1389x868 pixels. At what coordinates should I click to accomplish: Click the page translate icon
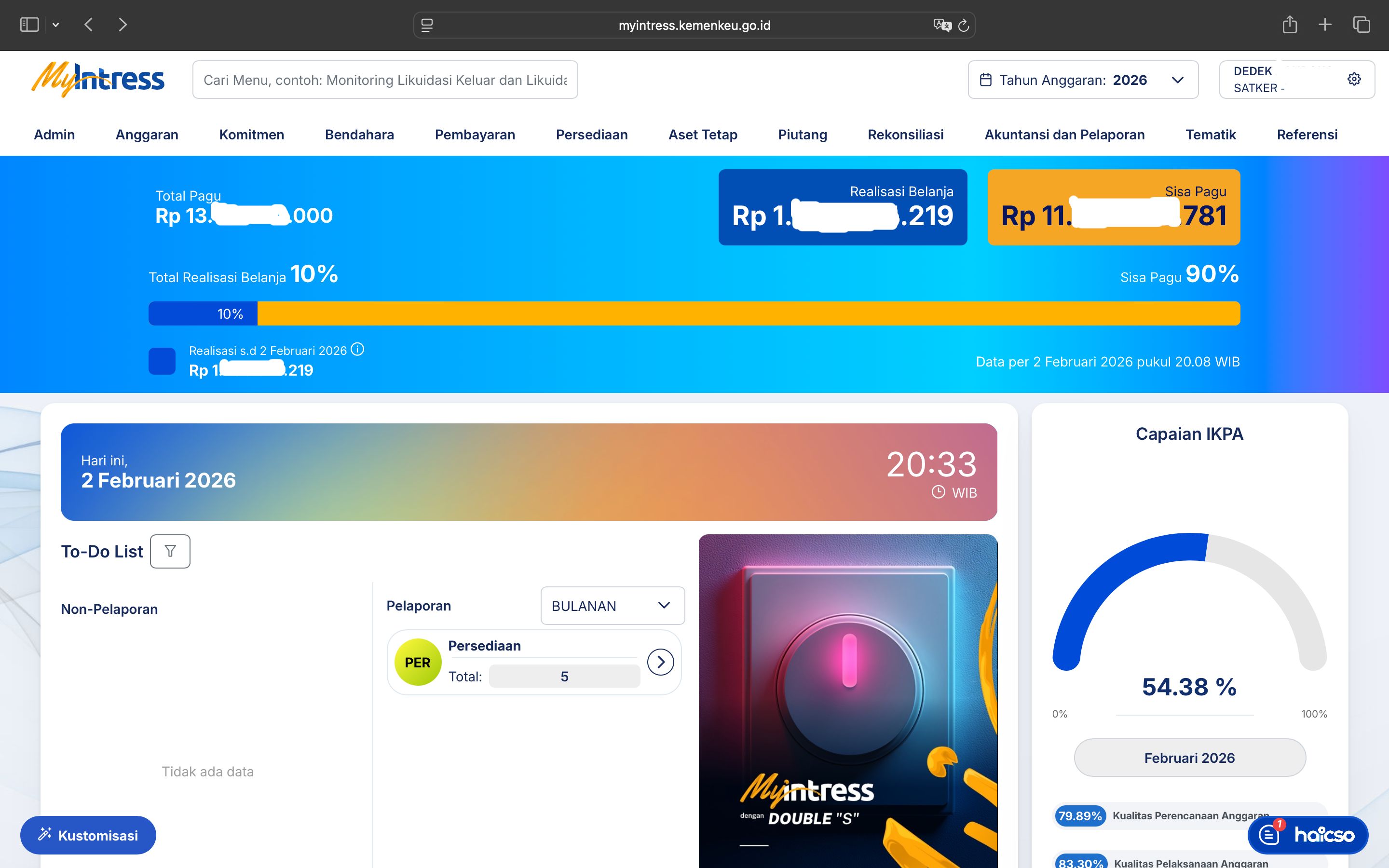(941, 25)
